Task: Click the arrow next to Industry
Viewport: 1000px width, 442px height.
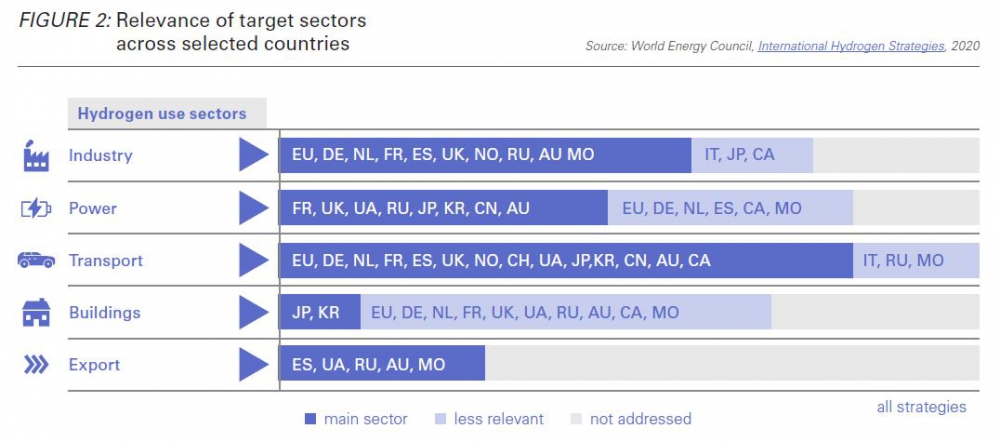Action: [x=254, y=156]
